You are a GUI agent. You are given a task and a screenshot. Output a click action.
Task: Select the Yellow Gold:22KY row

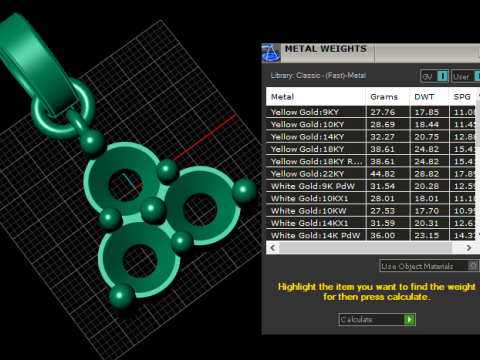pyautogui.click(x=371, y=174)
